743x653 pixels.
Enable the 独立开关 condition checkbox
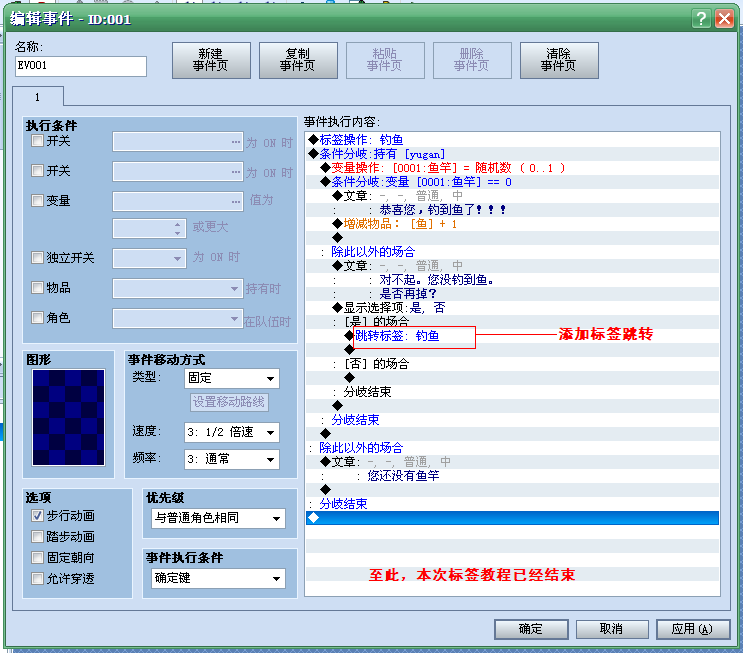tap(37, 257)
